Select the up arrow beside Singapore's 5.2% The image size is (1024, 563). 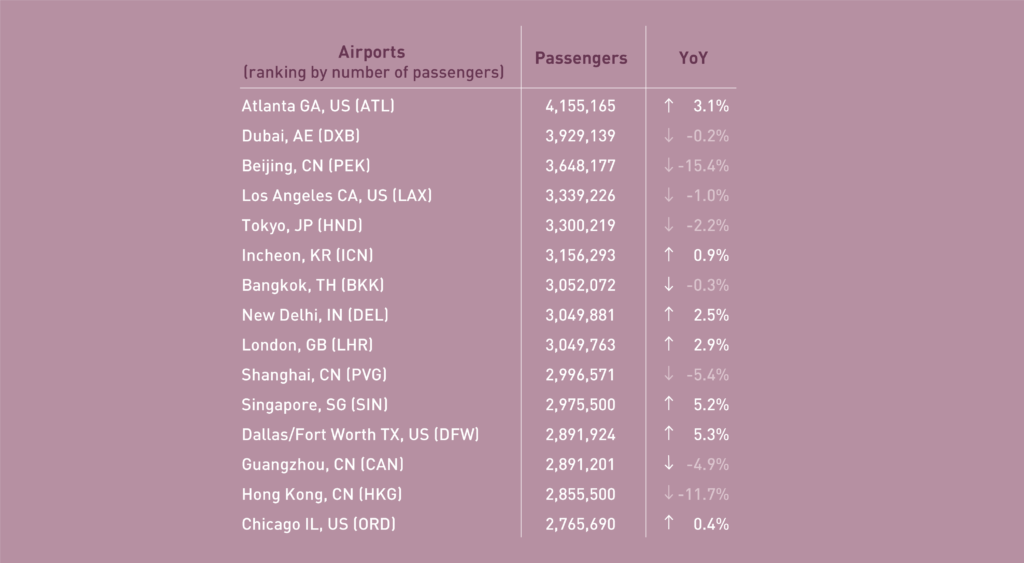(668, 405)
